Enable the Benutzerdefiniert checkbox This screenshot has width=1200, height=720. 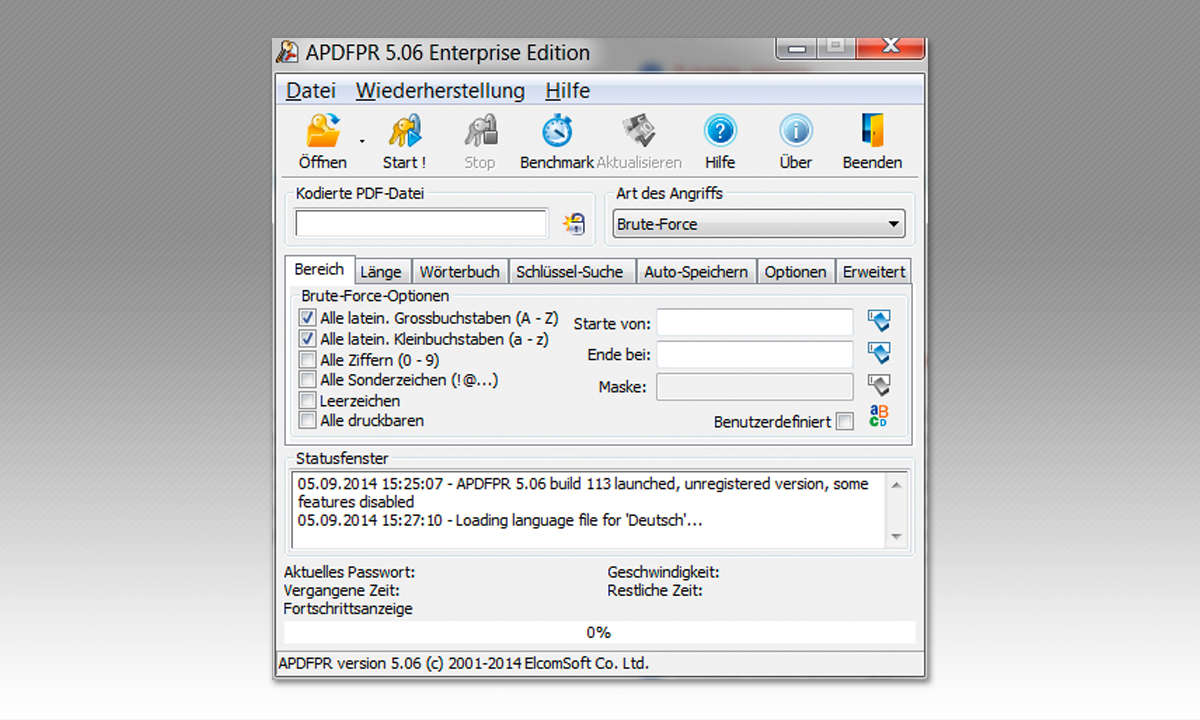pyautogui.click(x=845, y=422)
